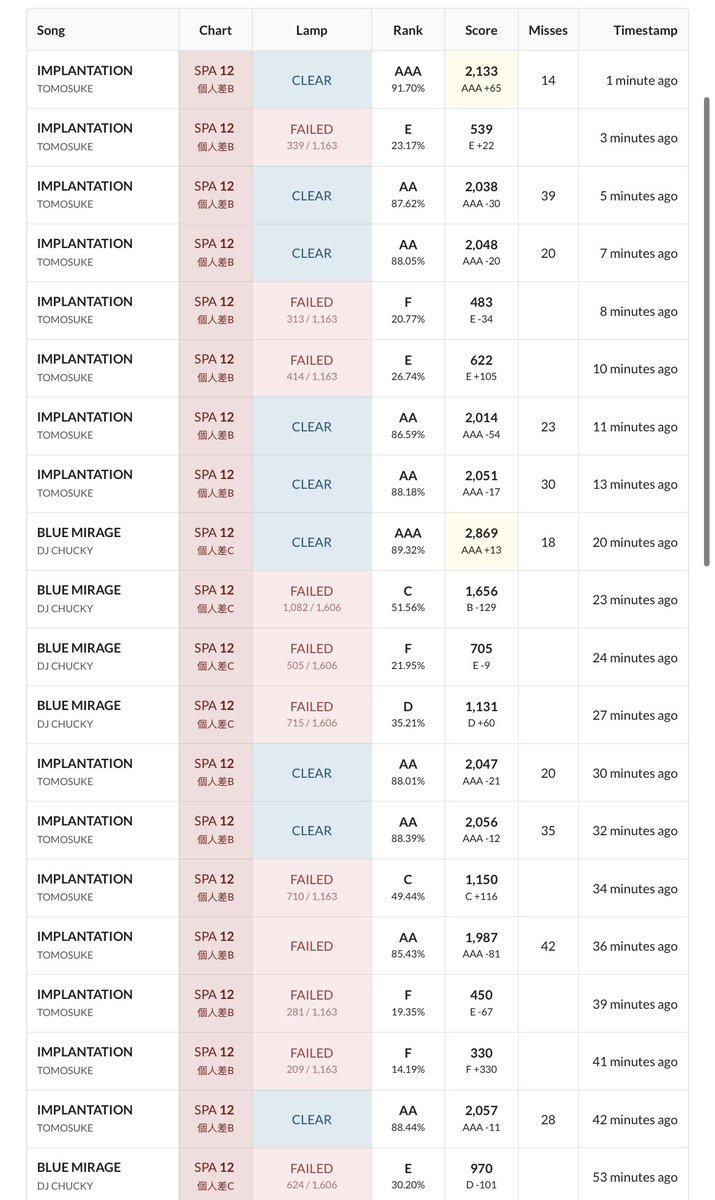Sort scores by the Lamp column
Image resolution: width=715 pixels, height=1200 pixels.
pos(311,30)
